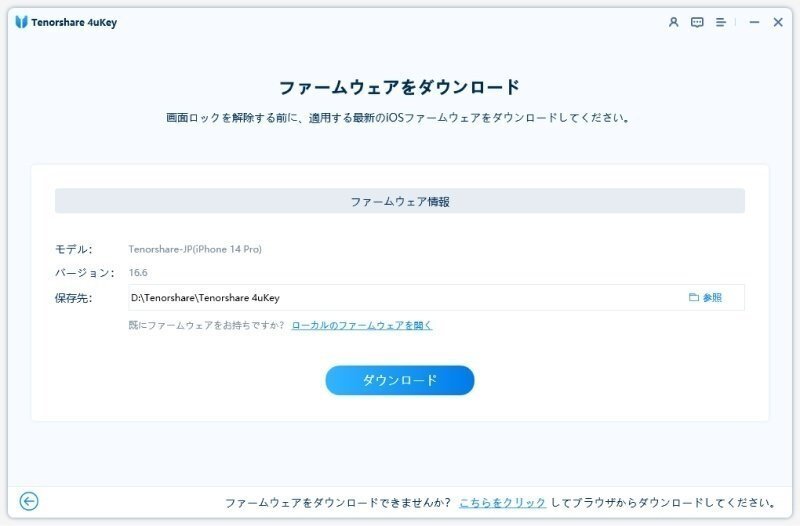Image resolution: width=800 pixels, height=526 pixels.
Task: Close the 4uKey window
Action: [x=778, y=22]
